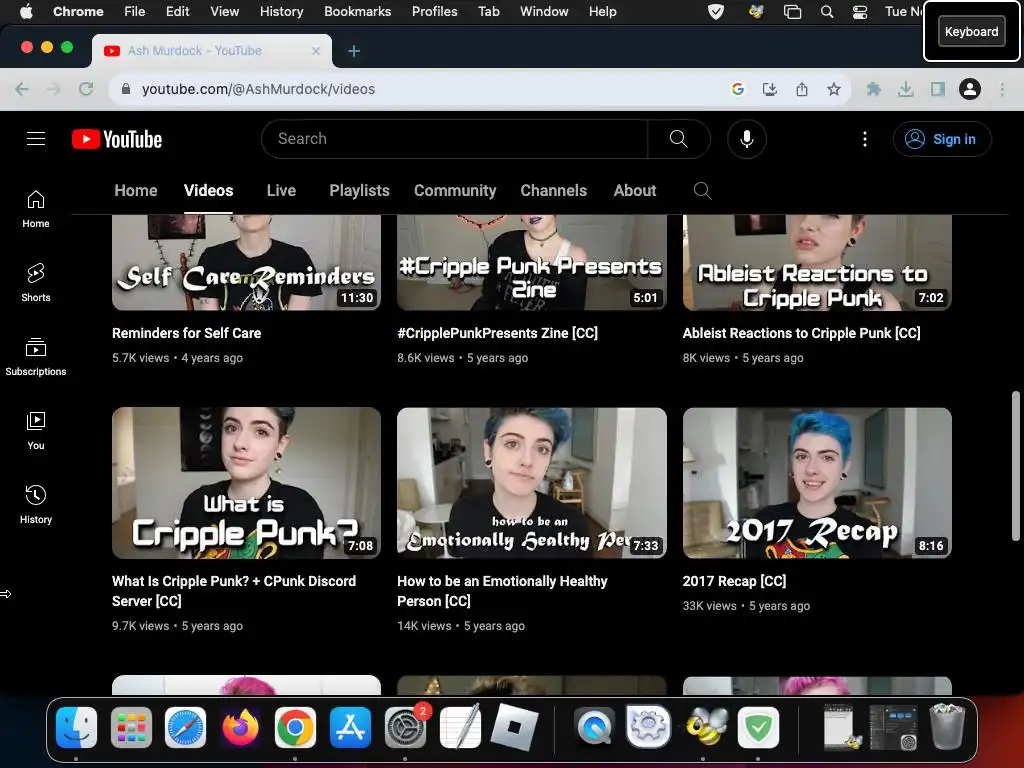Open Subscriptions in the sidebar
This screenshot has height=768, width=1024.
coord(36,357)
